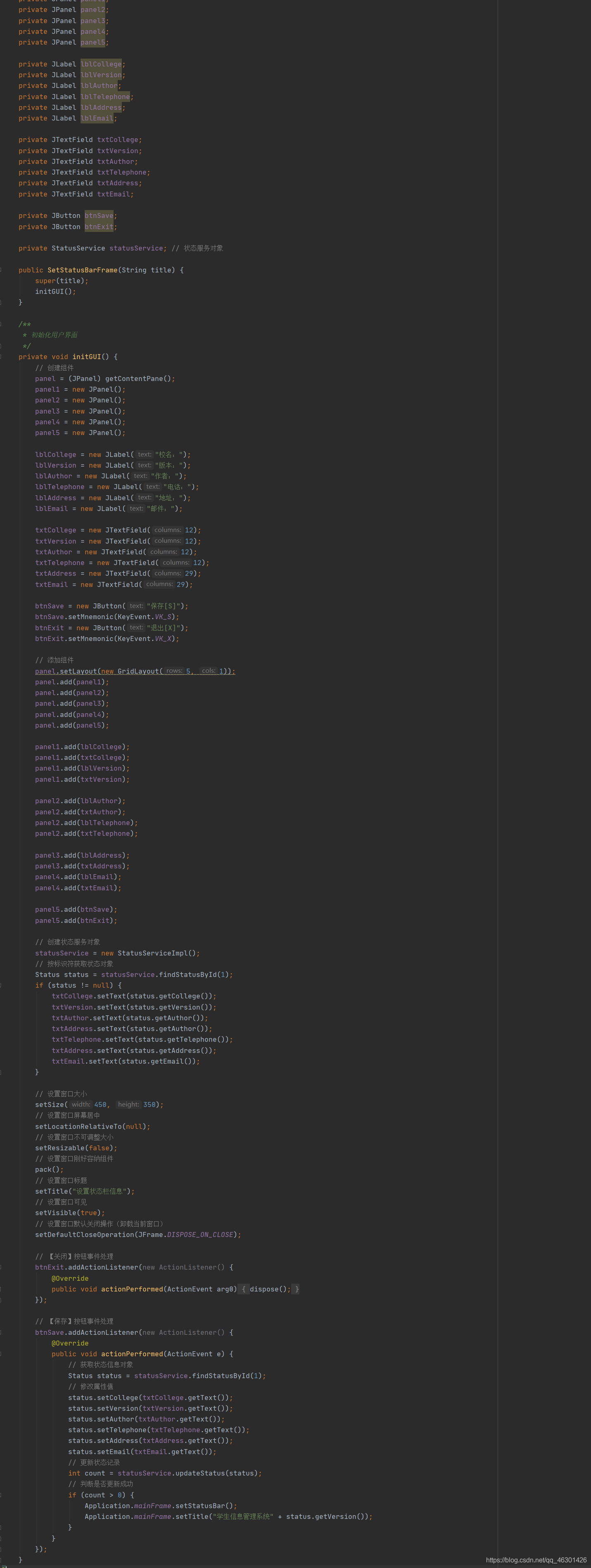The image size is (591, 1568).
Task: Click the "setTitle("设置状态栏信息");" line
Action: [x=85, y=1191]
